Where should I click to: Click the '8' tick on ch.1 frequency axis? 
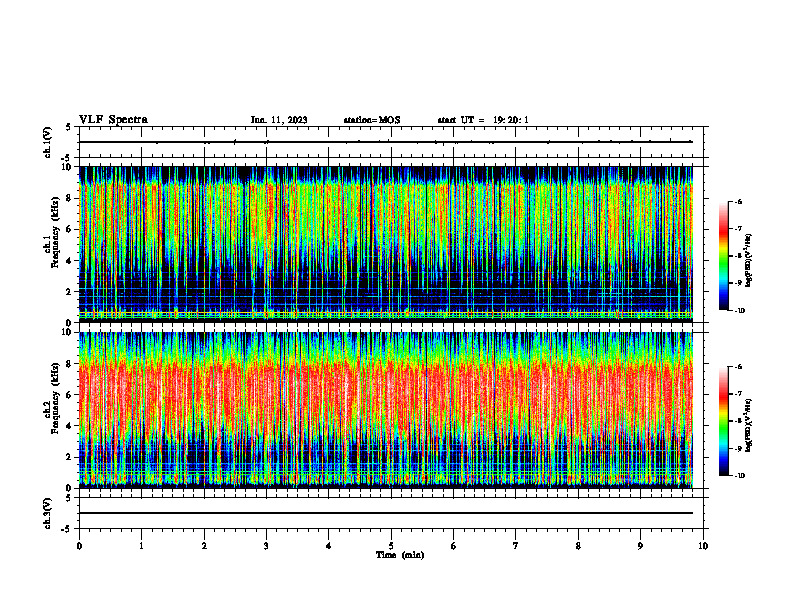coord(70,198)
